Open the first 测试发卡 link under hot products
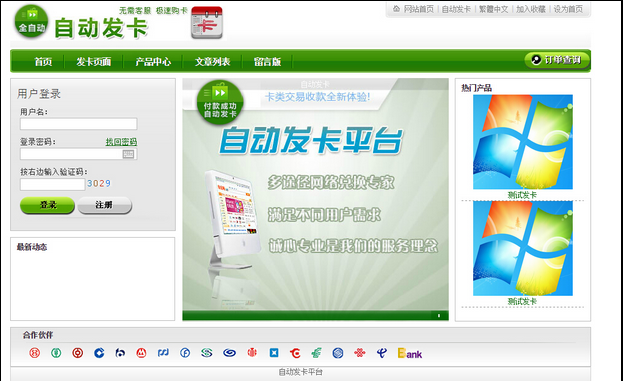623x381 pixels. (522, 195)
